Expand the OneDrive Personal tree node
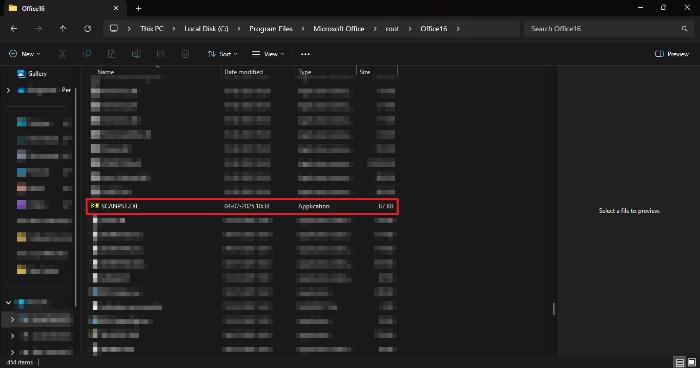Screen dimensions: 700x368 [8, 90]
